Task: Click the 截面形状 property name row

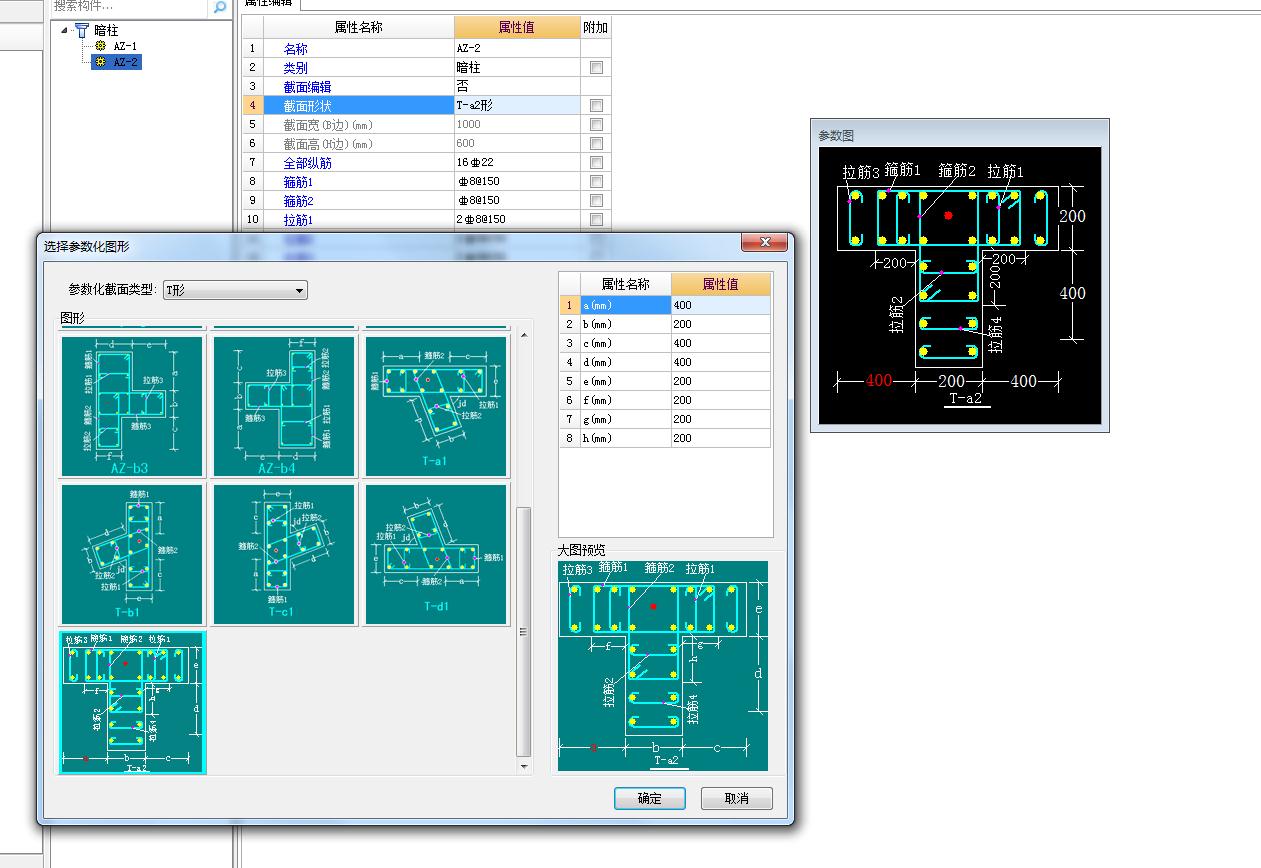Action: pos(358,105)
